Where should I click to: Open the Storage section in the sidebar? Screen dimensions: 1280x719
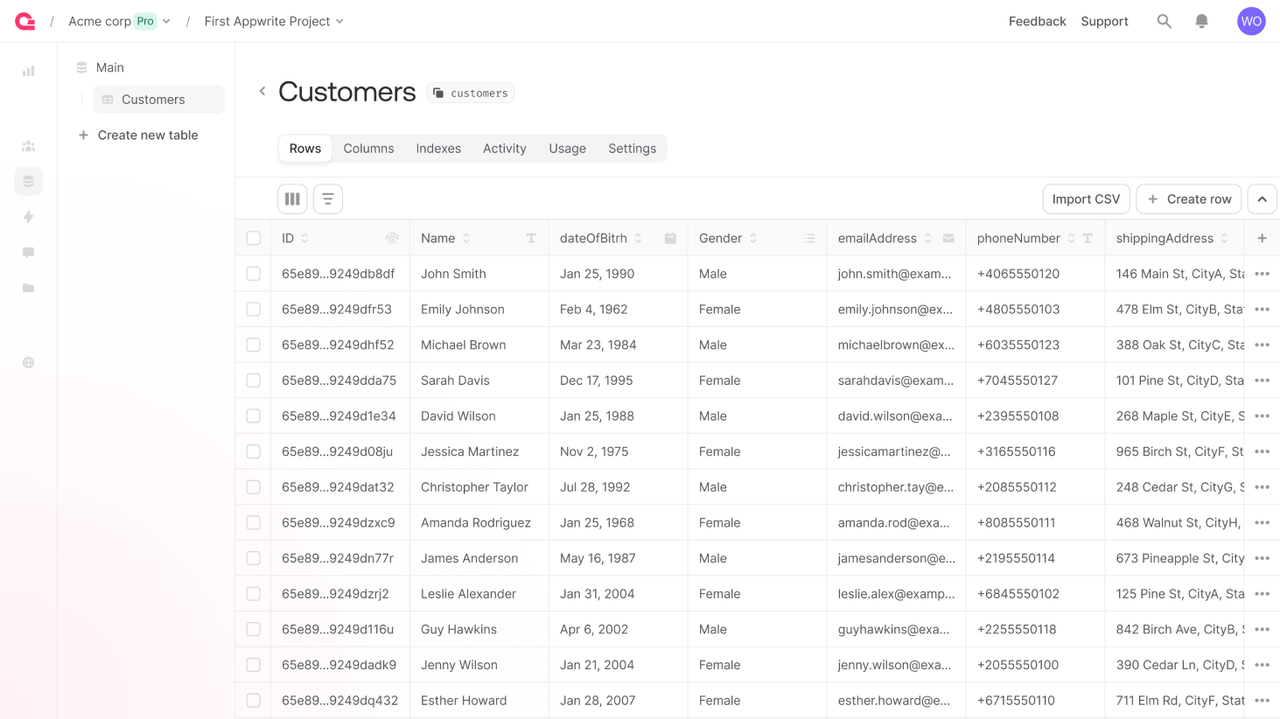tap(28, 289)
